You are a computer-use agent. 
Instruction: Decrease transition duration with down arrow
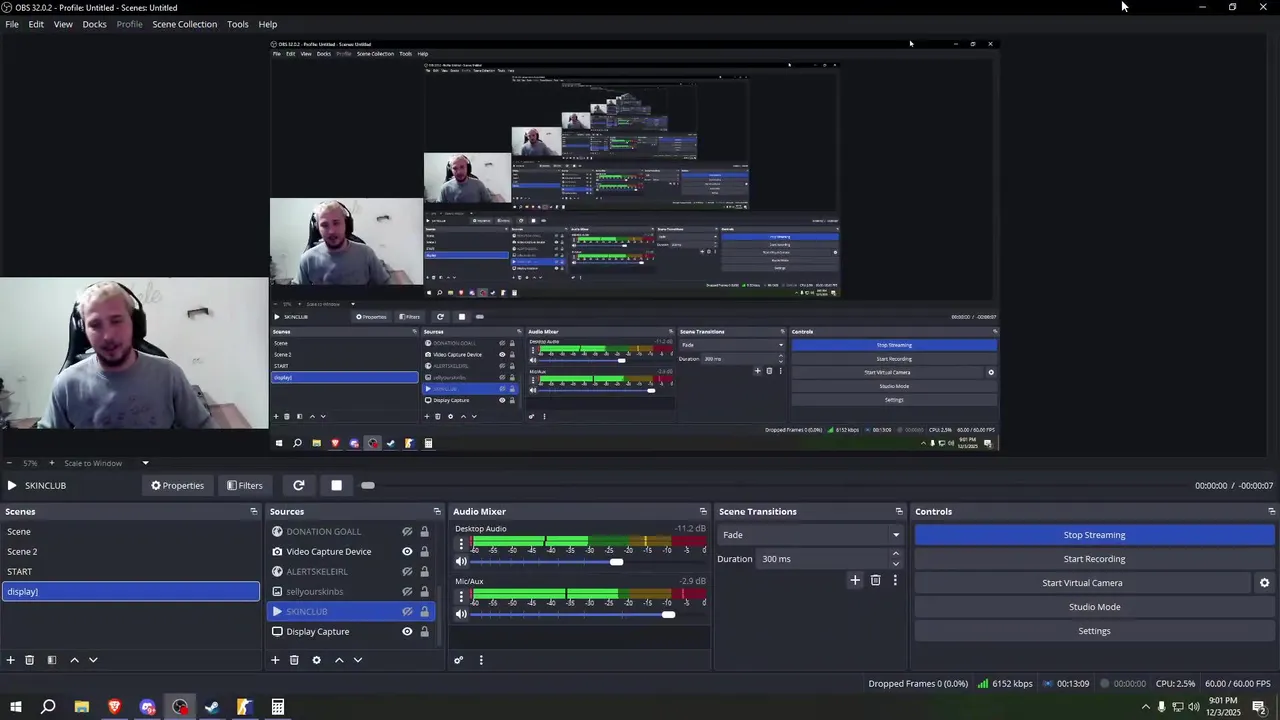895,564
